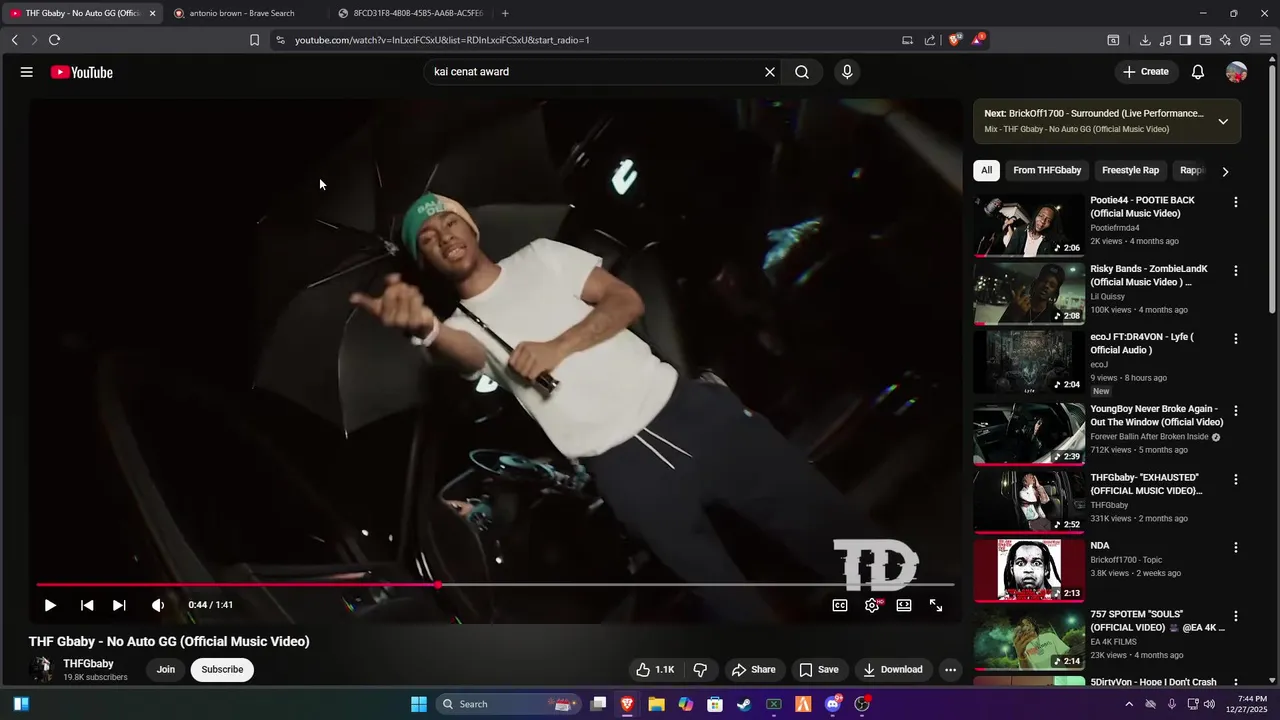Open the THFGbaby channel name link

[88, 664]
